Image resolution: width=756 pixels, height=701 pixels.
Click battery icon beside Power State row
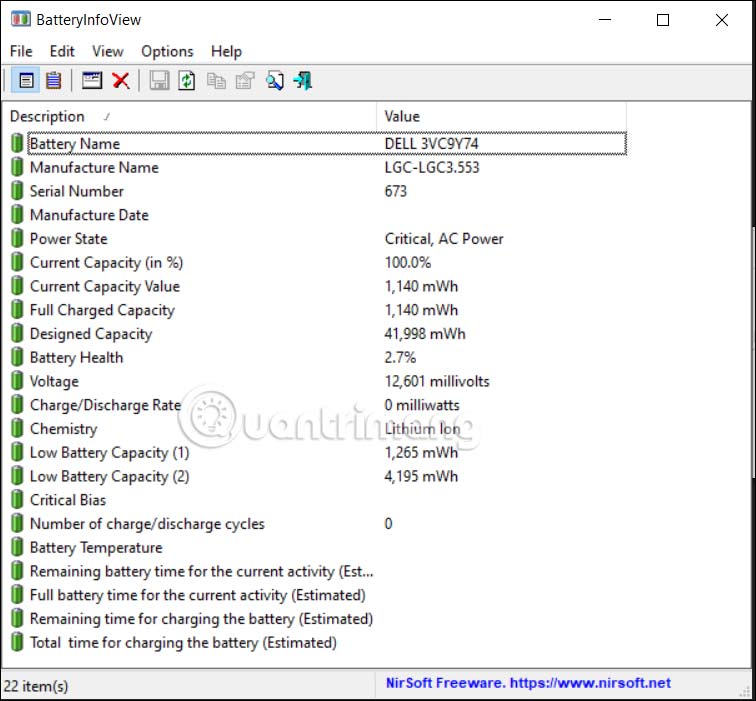tap(17, 239)
